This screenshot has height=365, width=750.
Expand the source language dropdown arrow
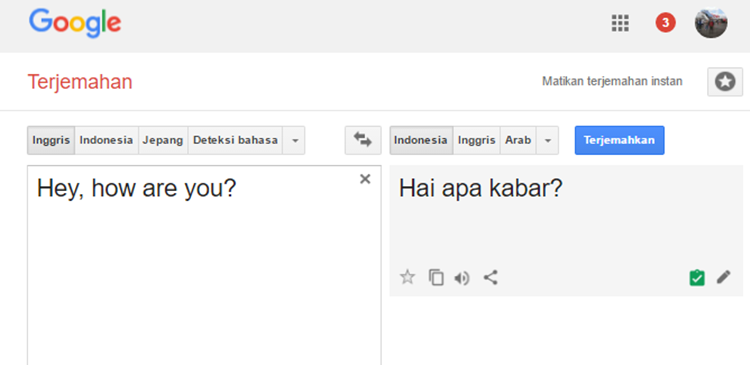[294, 140]
